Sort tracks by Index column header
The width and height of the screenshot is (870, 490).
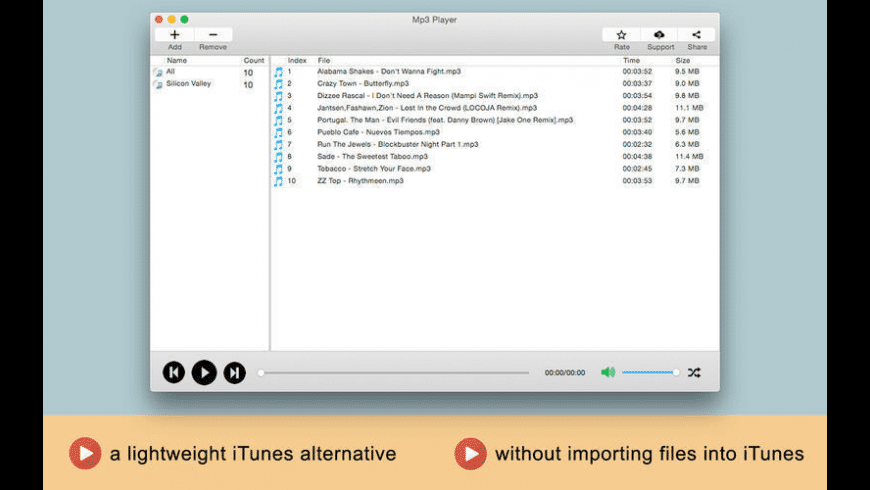[x=297, y=60]
